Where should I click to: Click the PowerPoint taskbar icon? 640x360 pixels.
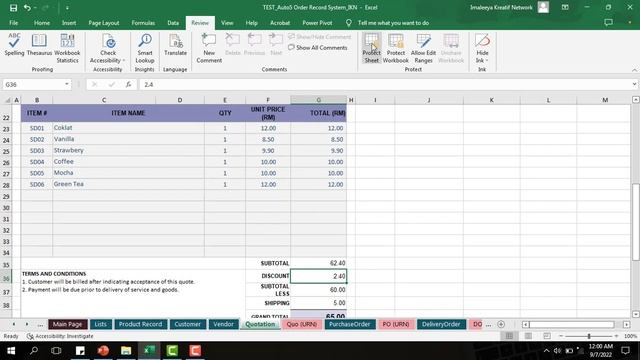(103, 351)
